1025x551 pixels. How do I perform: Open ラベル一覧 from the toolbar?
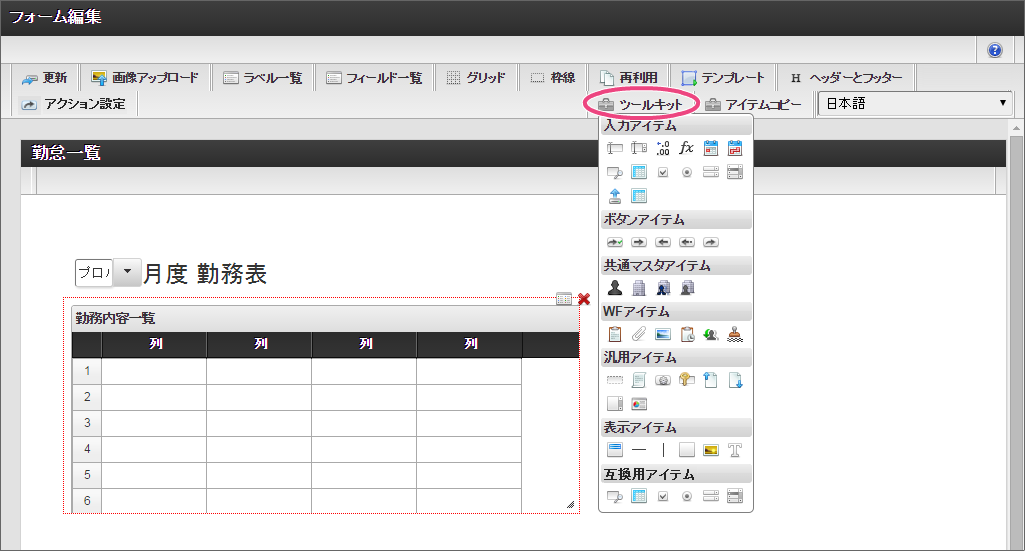pos(262,78)
